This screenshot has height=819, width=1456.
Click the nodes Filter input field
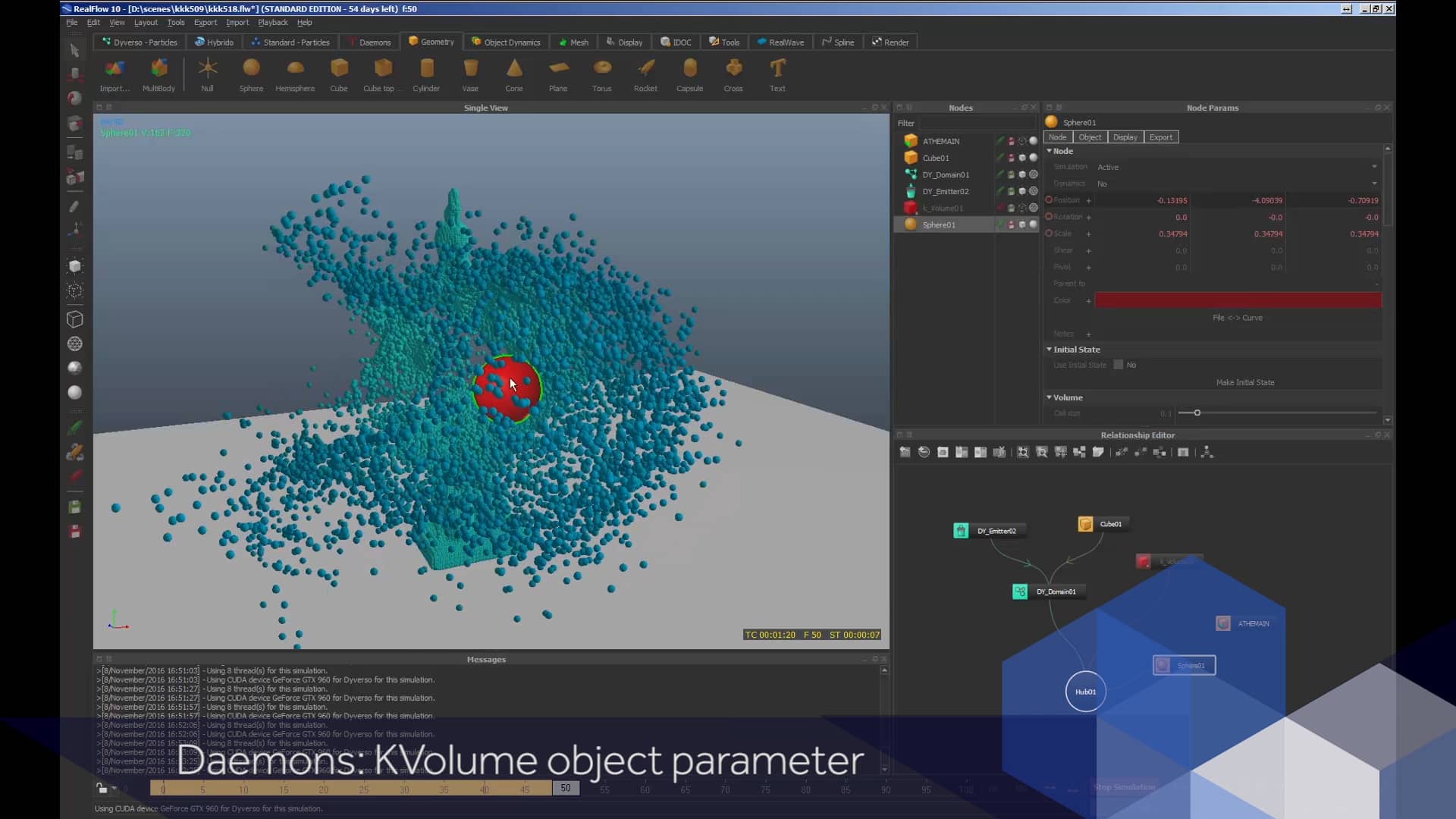[x=977, y=123]
